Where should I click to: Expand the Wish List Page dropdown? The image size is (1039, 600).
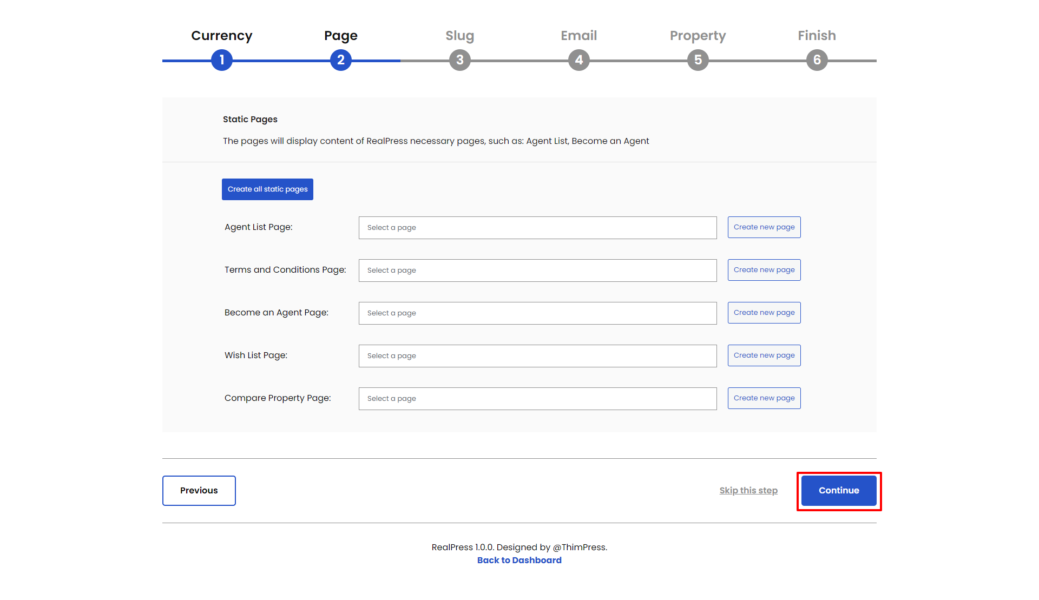click(x=537, y=356)
